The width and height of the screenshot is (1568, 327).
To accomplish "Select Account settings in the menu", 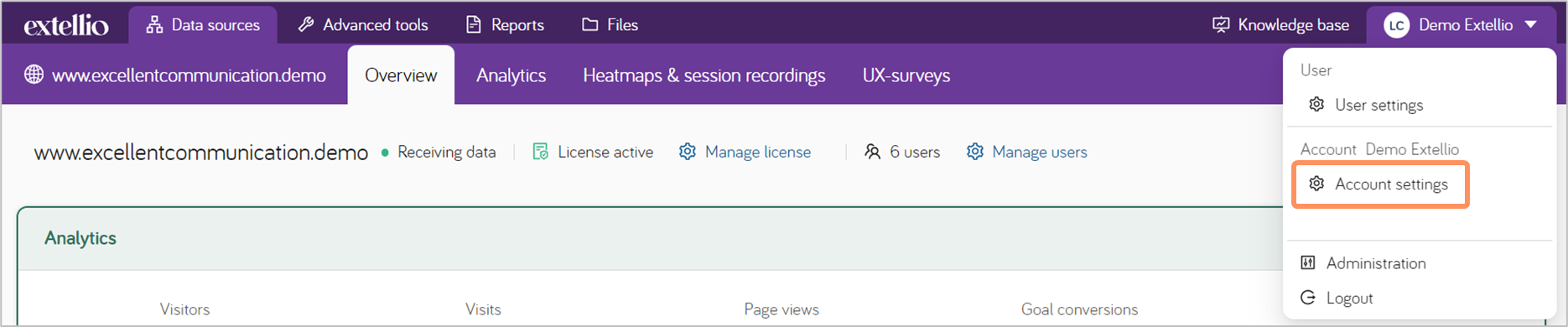I will (x=1392, y=184).
